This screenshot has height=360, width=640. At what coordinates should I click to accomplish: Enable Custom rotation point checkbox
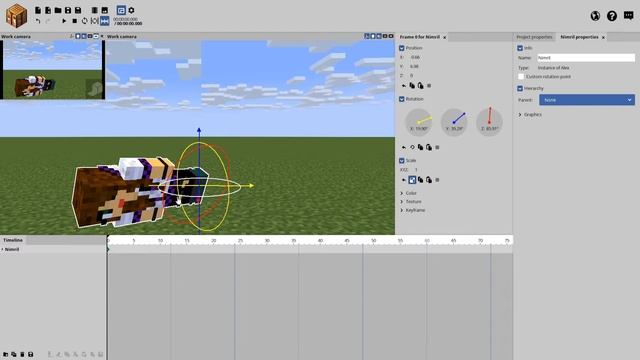(521, 77)
